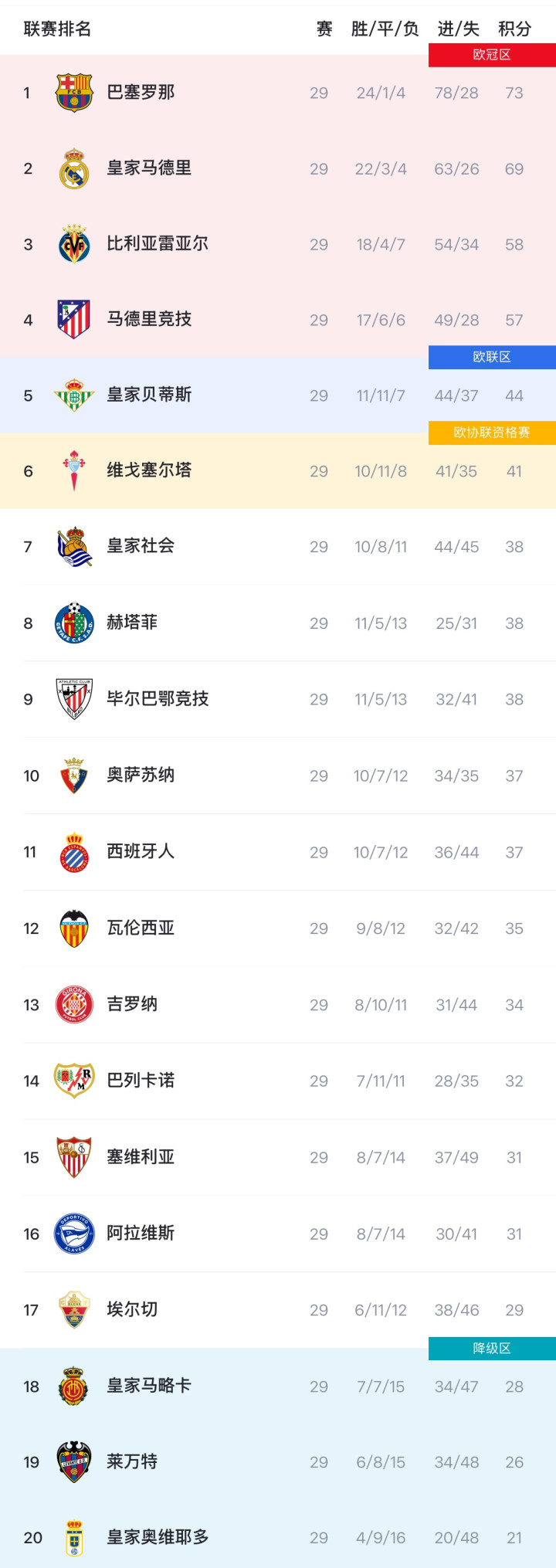Tap the 欧协联资格赛 orange label
This screenshot has width=556, height=1568.
[x=492, y=433]
